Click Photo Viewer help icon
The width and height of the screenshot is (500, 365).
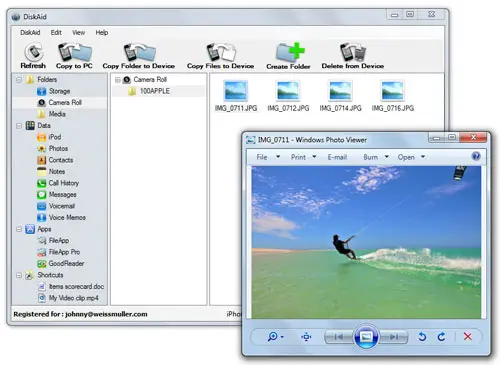pyautogui.click(x=476, y=156)
